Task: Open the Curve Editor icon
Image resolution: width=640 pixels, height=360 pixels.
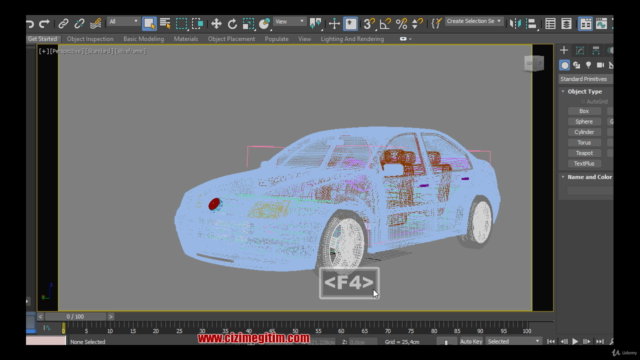Action: coord(601,24)
